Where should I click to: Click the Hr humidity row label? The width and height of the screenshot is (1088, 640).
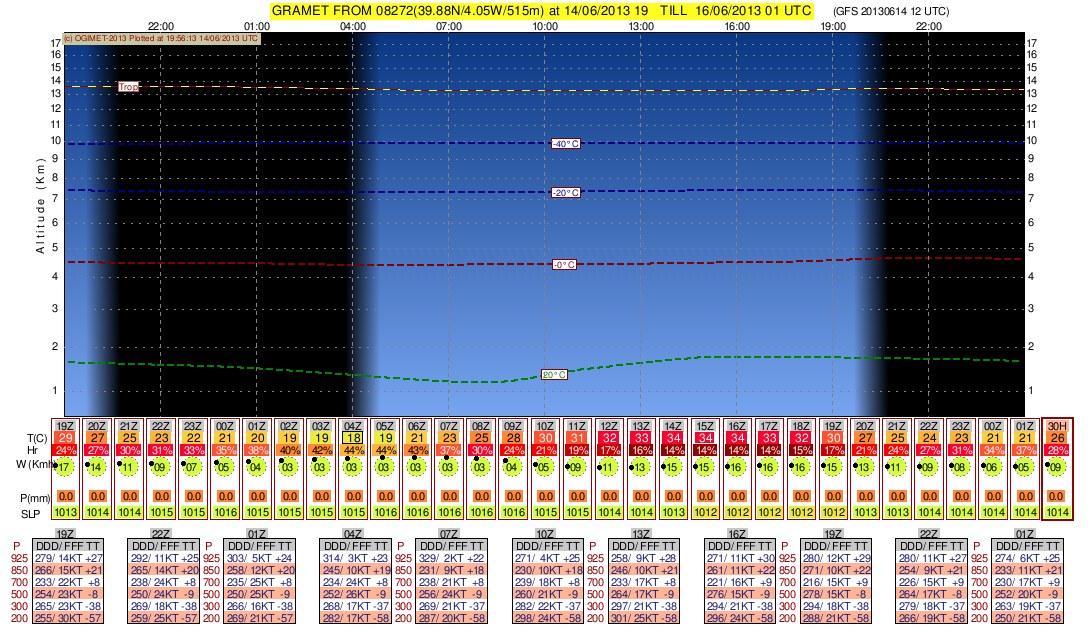tap(32, 450)
